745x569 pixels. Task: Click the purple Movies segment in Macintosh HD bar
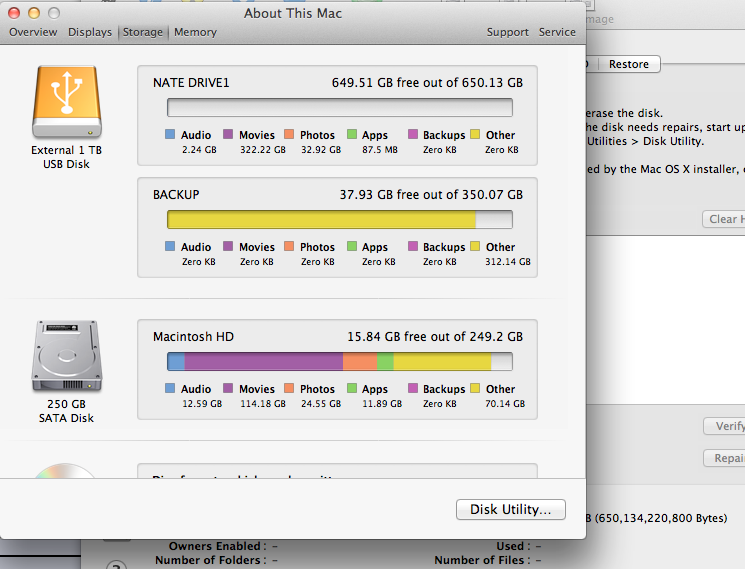[x=264, y=361]
